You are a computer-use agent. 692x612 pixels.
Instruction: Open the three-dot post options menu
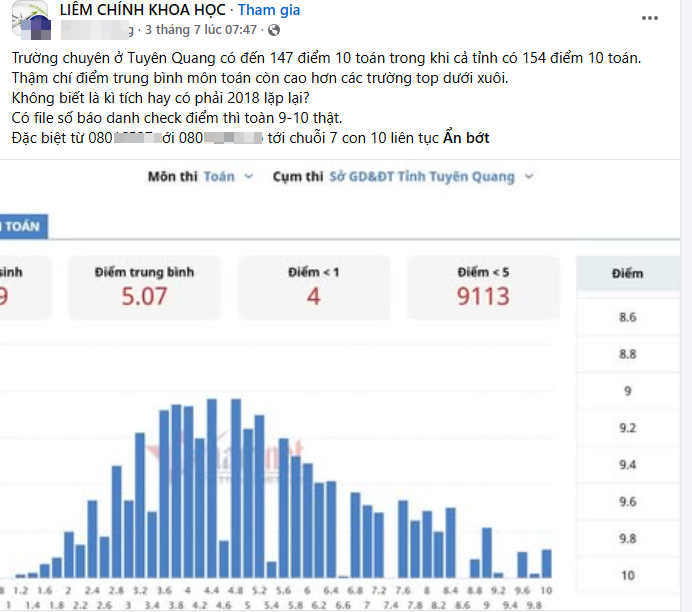coord(650,18)
